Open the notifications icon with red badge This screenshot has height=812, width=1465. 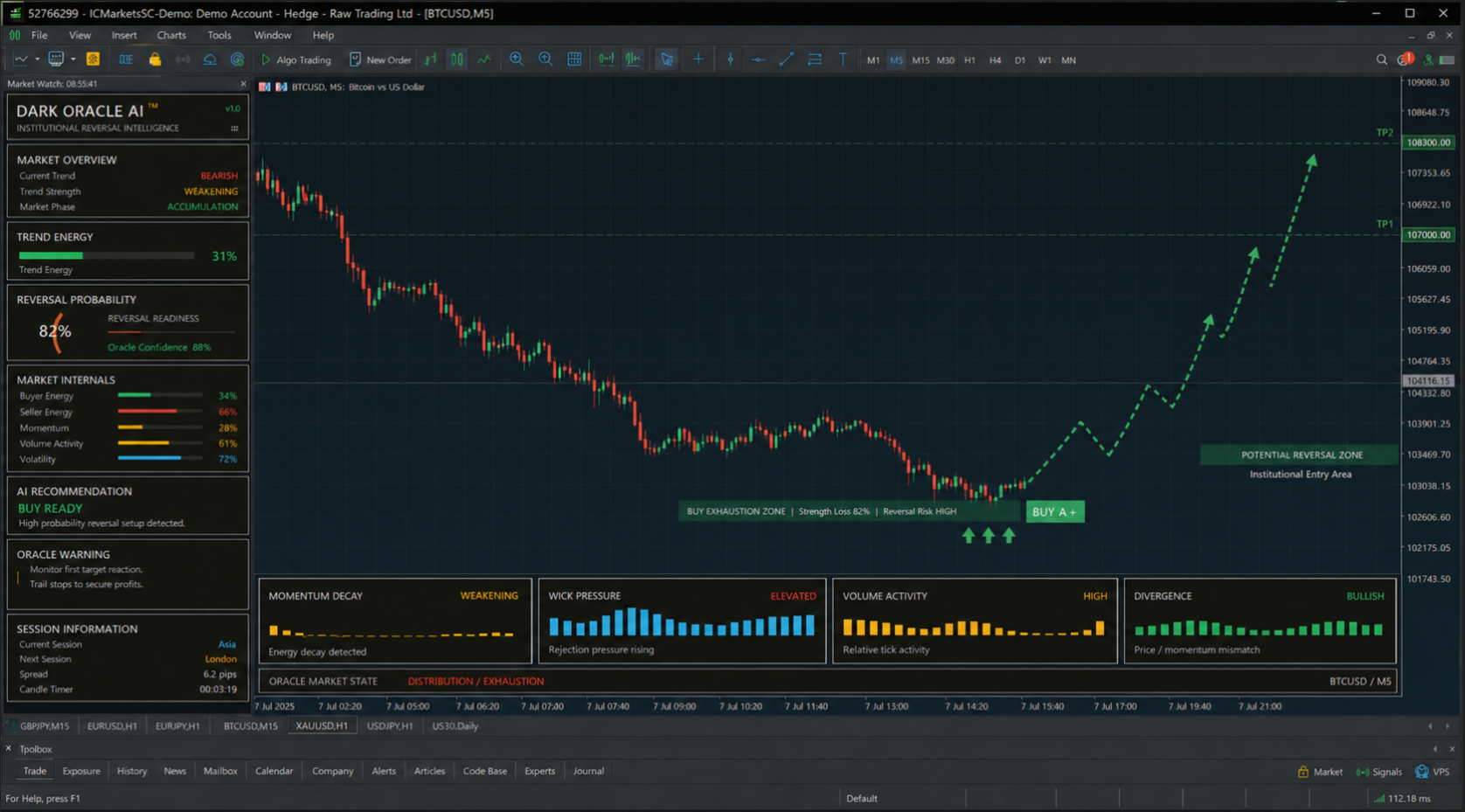pos(1405,59)
